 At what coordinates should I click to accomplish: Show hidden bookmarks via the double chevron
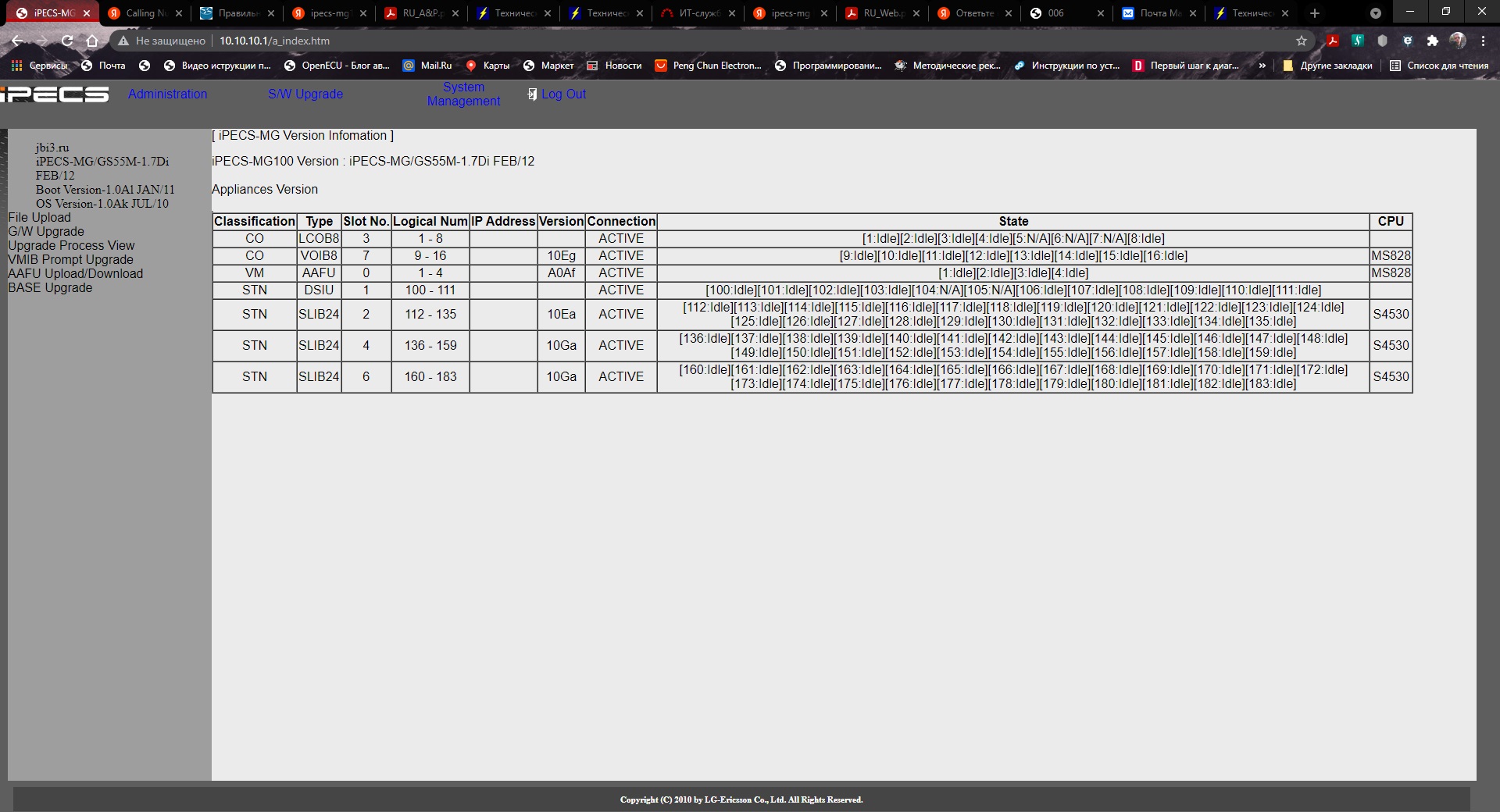coord(1262,66)
